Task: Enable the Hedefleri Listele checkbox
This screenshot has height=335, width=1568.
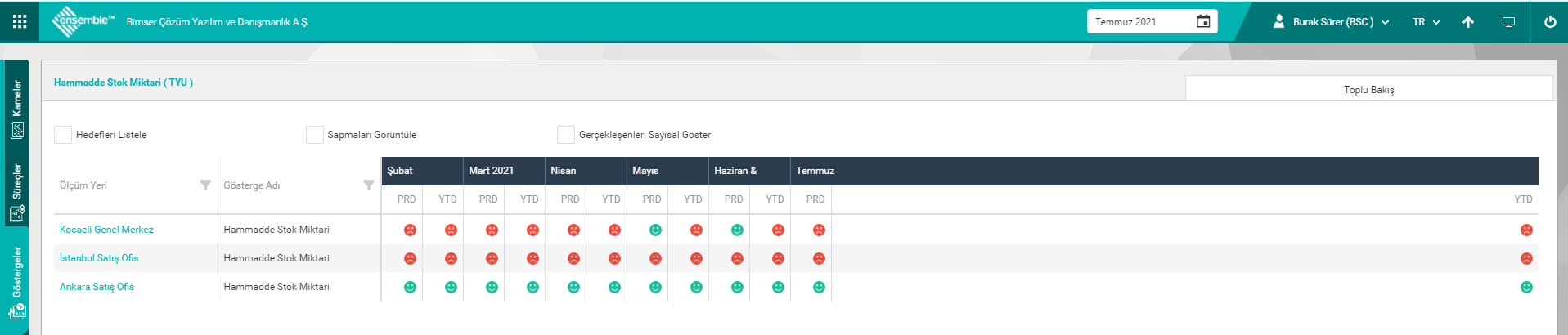Action: (63, 135)
